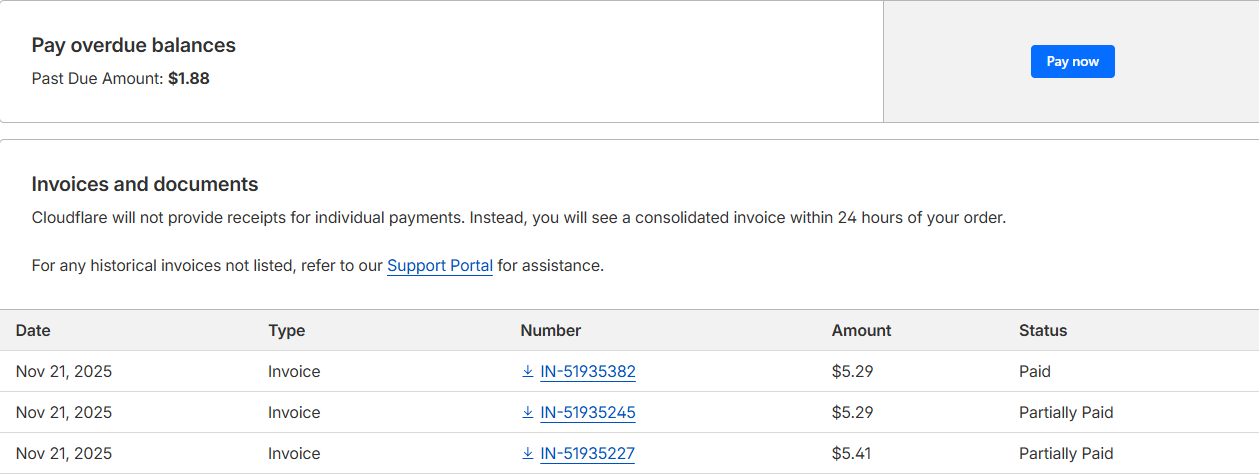This screenshot has width=1259, height=474.
Task: Click Partially Paid status for IN-51935245
Action: (1066, 413)
